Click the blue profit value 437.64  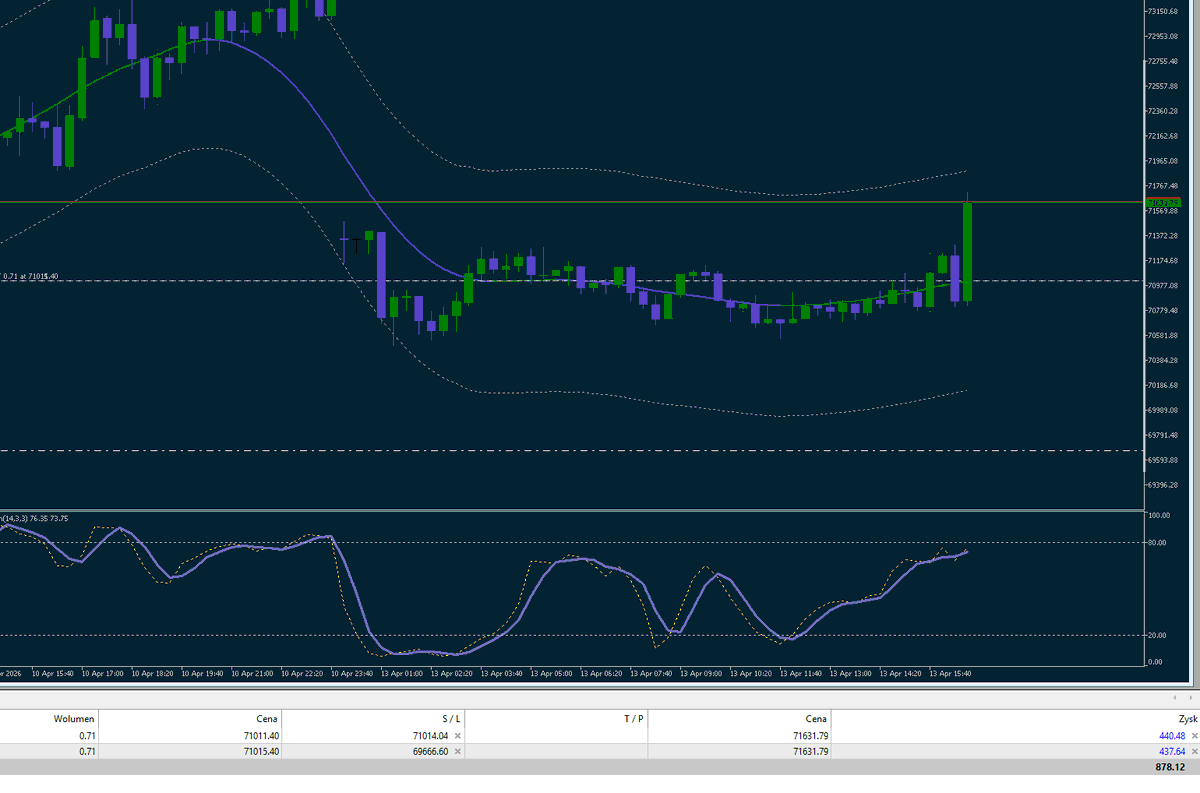[1170, 751]
